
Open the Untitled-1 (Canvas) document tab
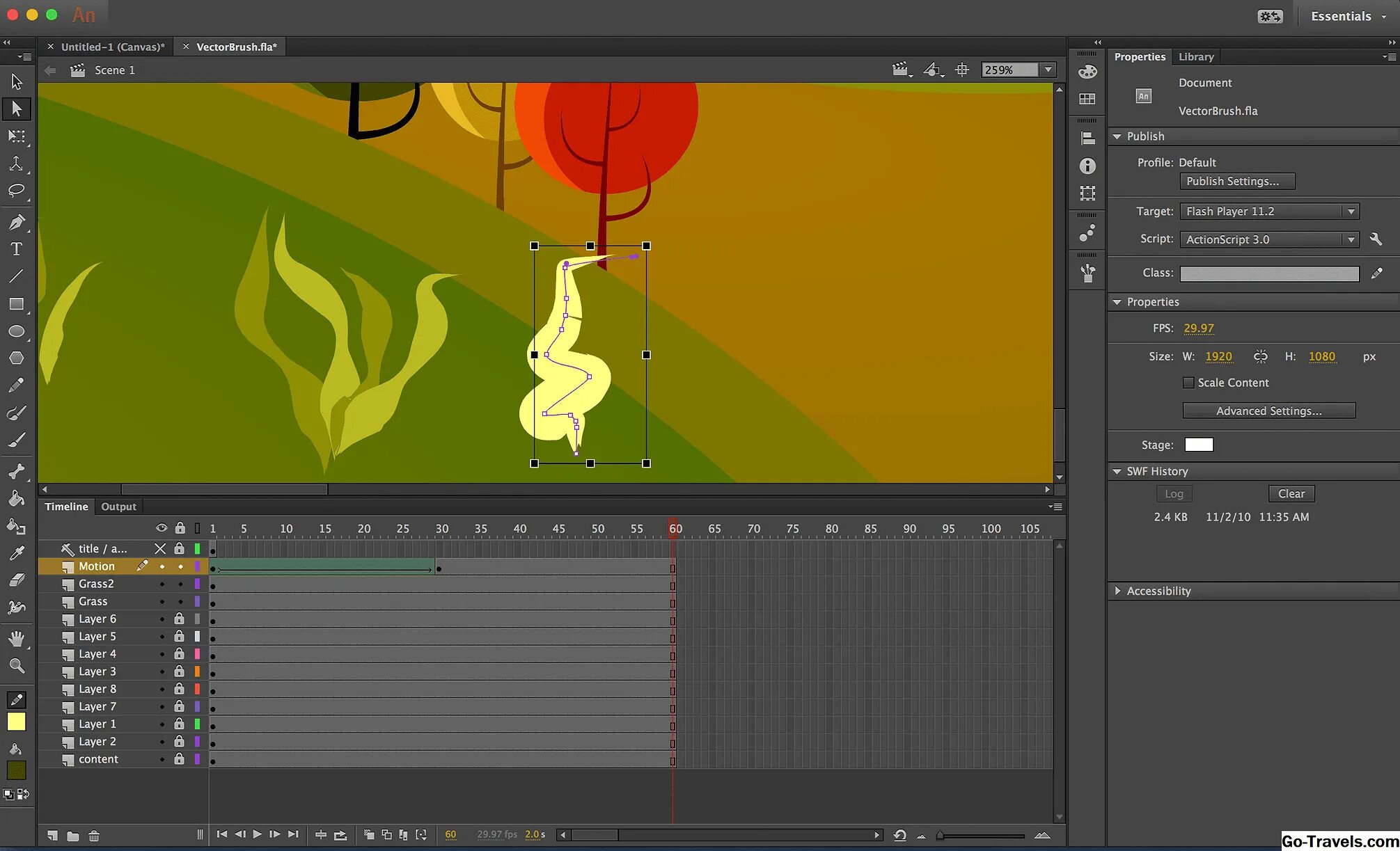pos(113,47)
